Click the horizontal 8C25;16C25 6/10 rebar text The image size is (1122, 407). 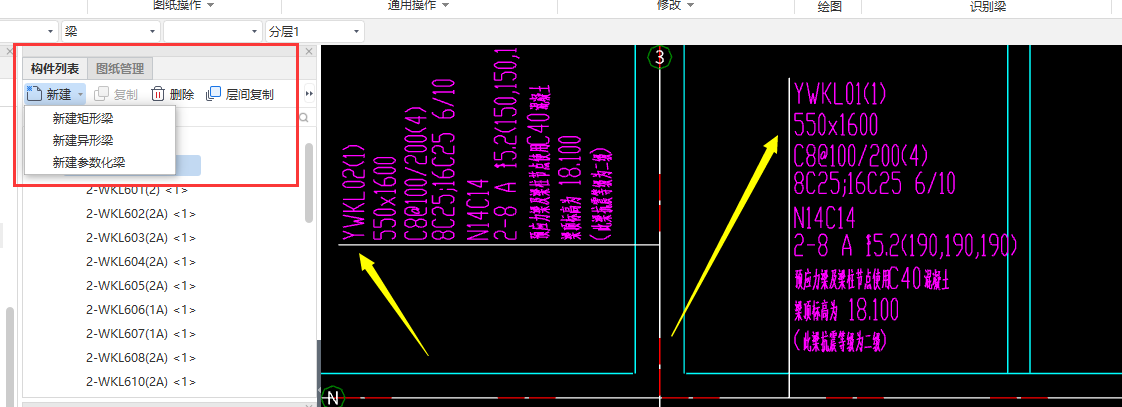pyautogui.click(x=875, y=184)
